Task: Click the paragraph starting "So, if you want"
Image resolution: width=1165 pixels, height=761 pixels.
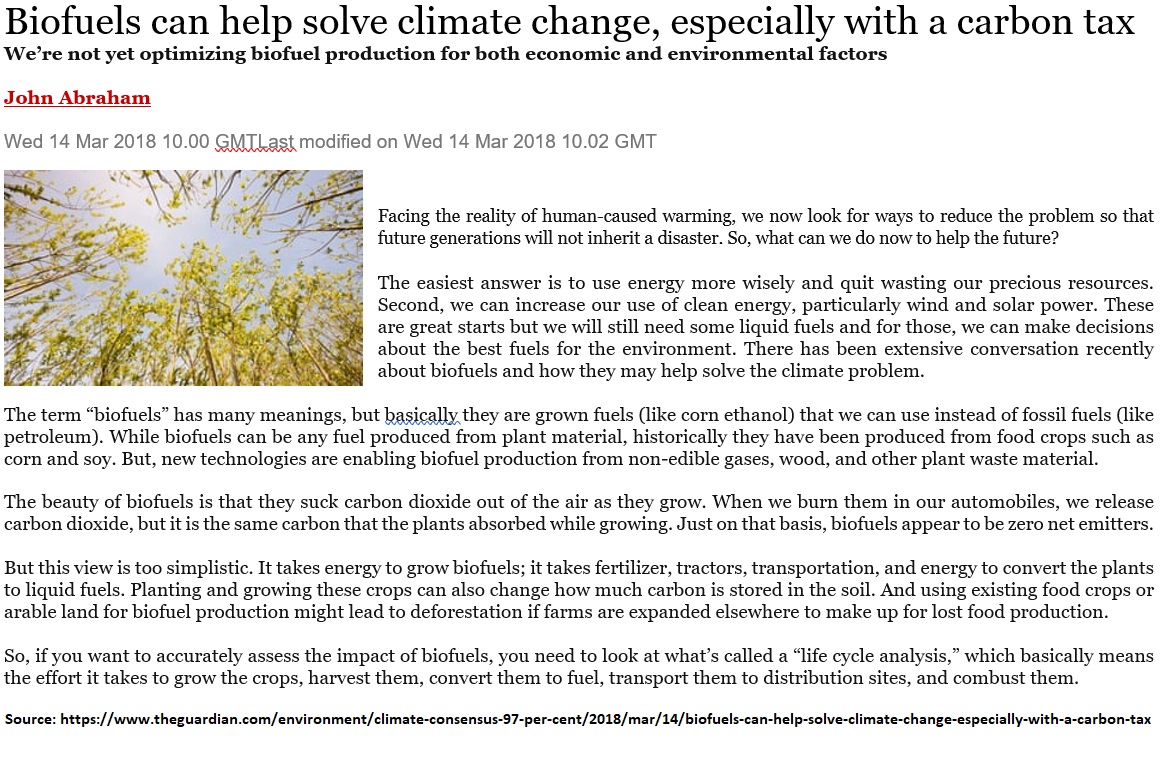Action: click(579, 667)
